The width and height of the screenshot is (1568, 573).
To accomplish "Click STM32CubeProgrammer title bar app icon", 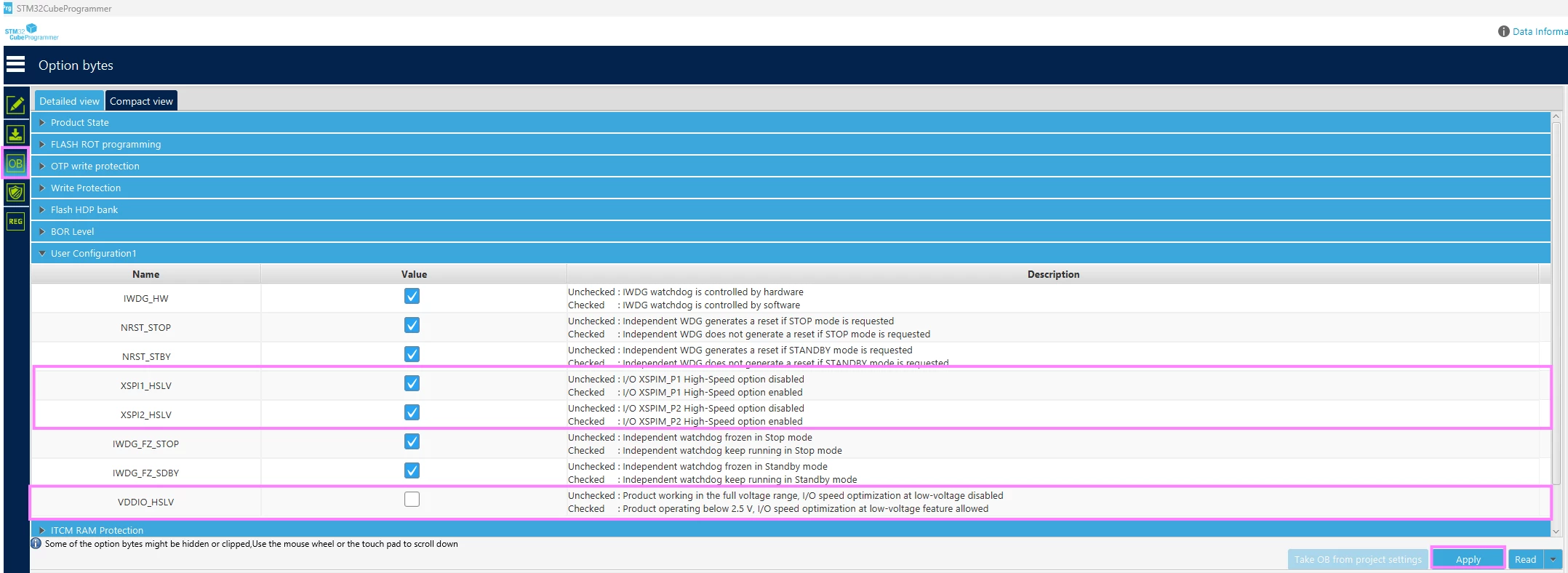I will (x=8, y=8).
